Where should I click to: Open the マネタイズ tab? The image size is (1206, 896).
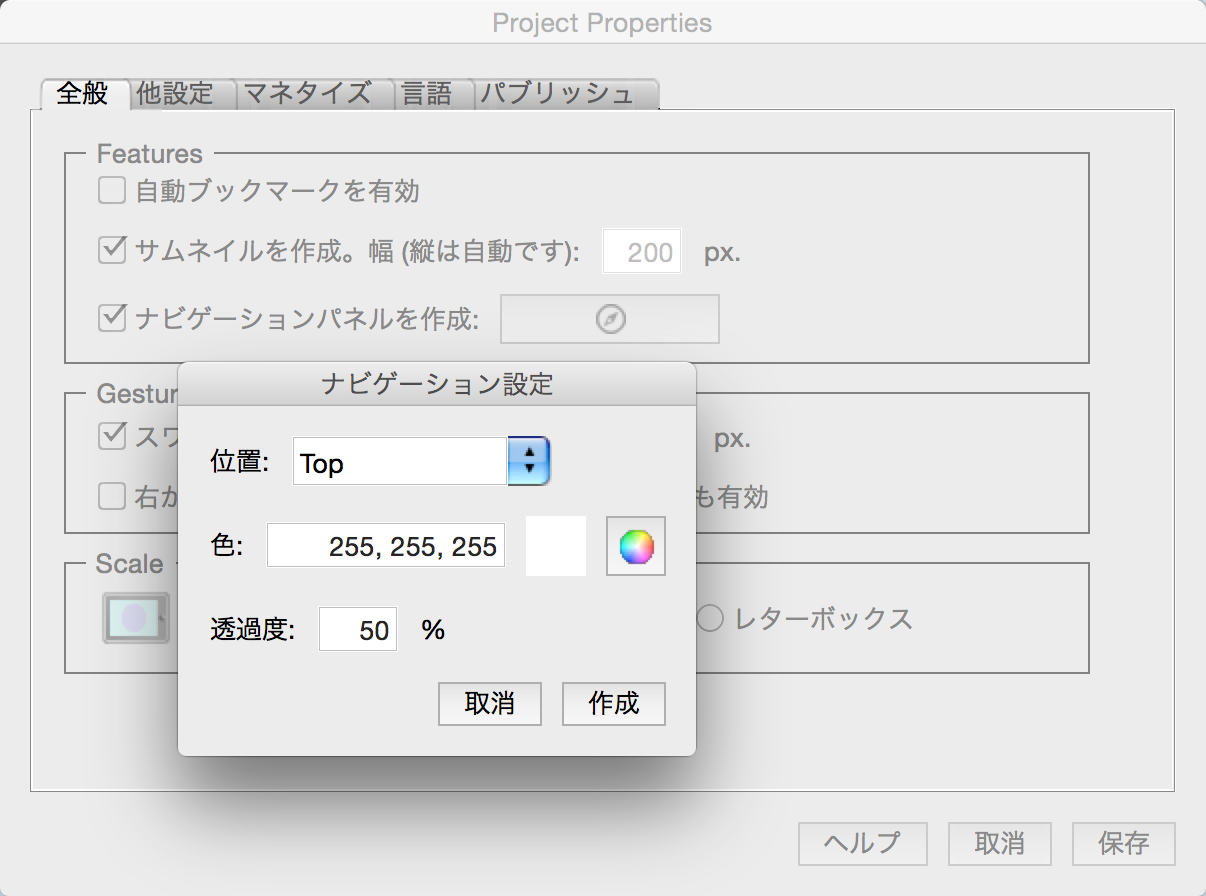[307, 94]
